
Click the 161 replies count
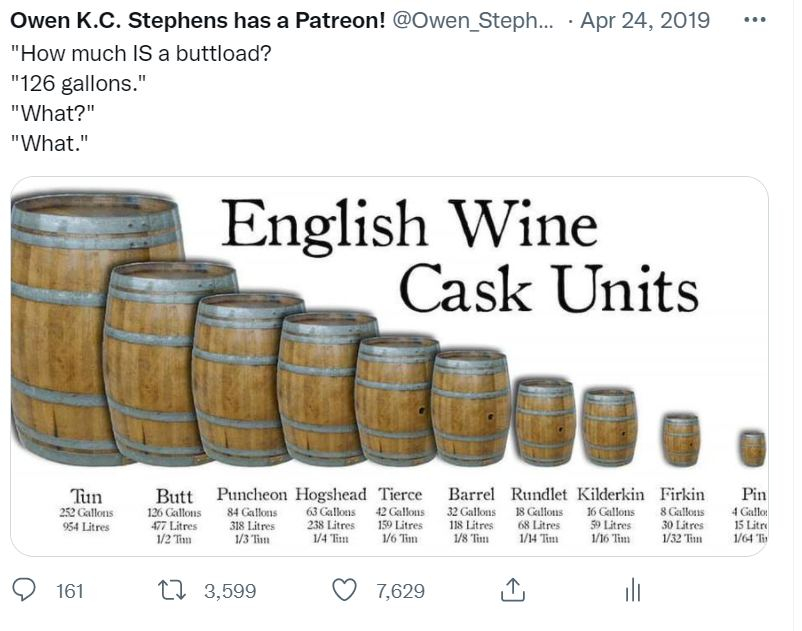tap(69, 592)
